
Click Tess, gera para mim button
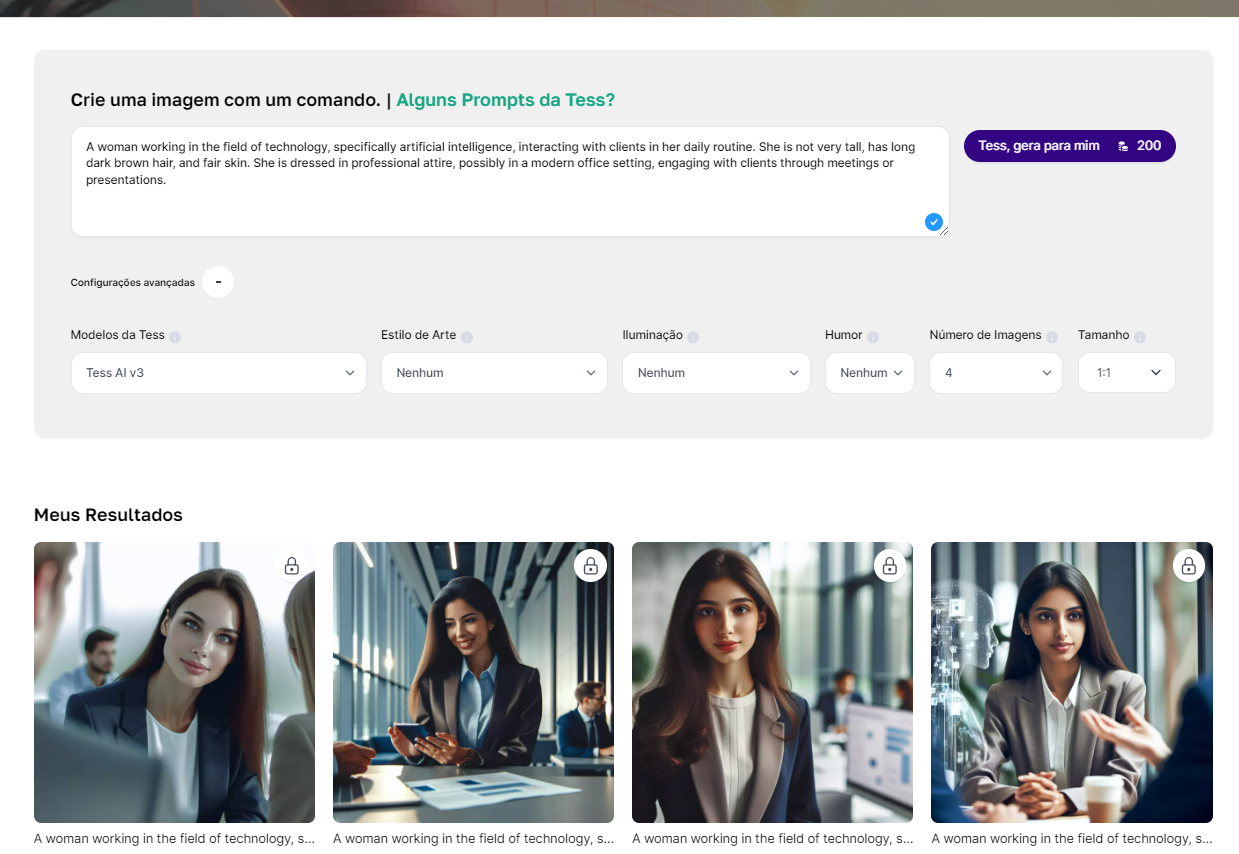pos(1070,146)
